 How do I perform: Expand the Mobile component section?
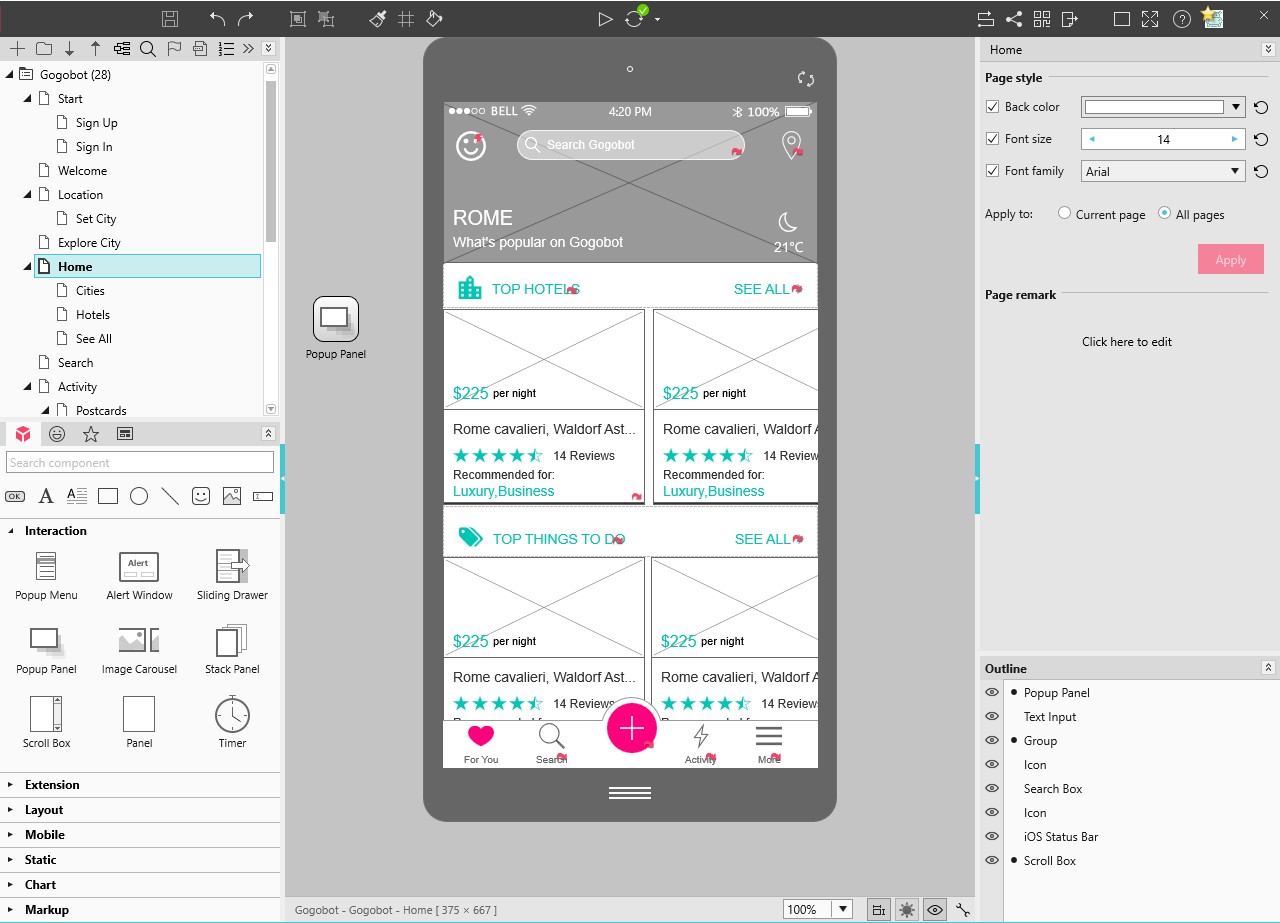click(44, 835)
